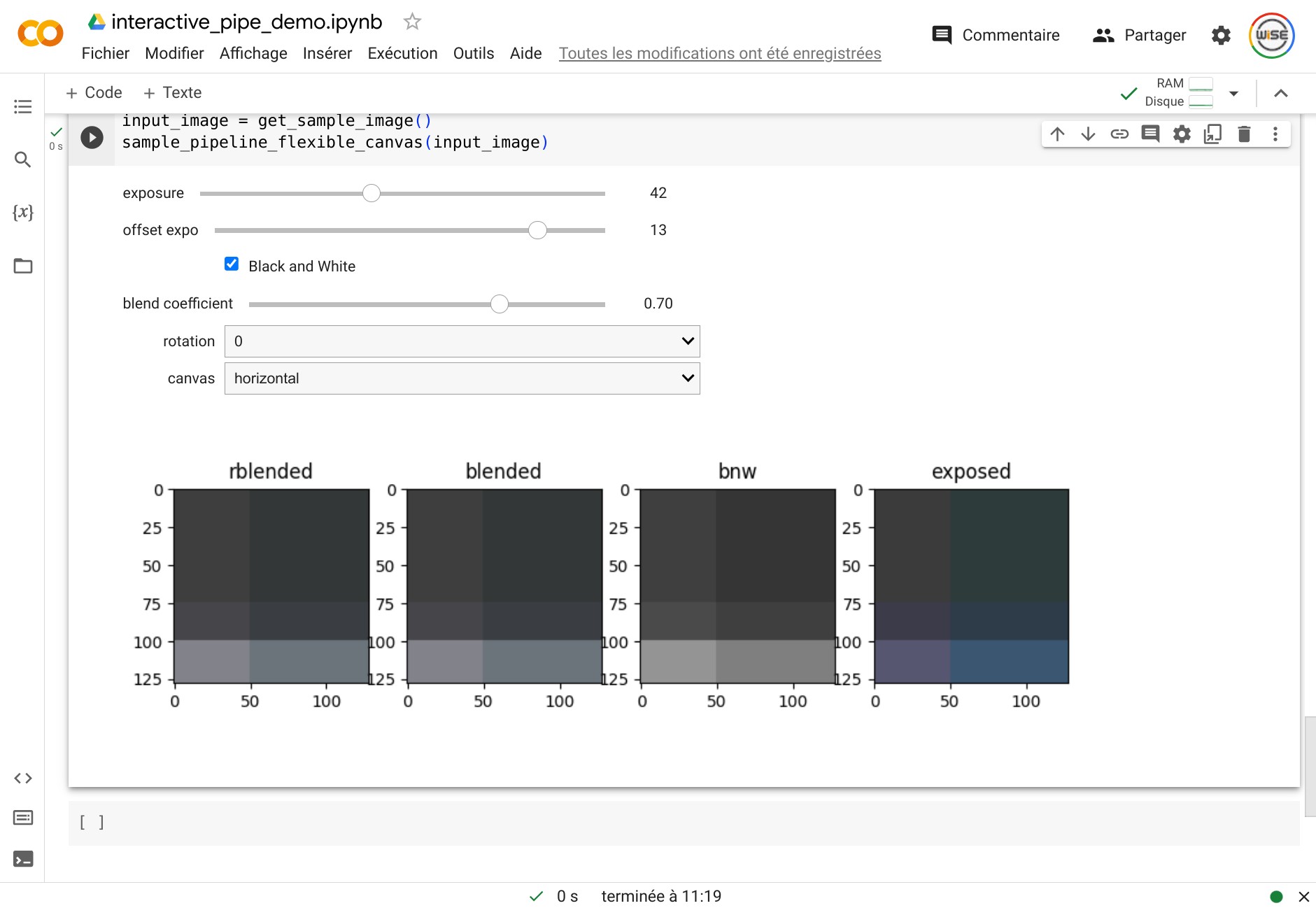Screen dimensions: 1316x908
Task: Delete the cell with trash icon
Action: point(1244,134)
